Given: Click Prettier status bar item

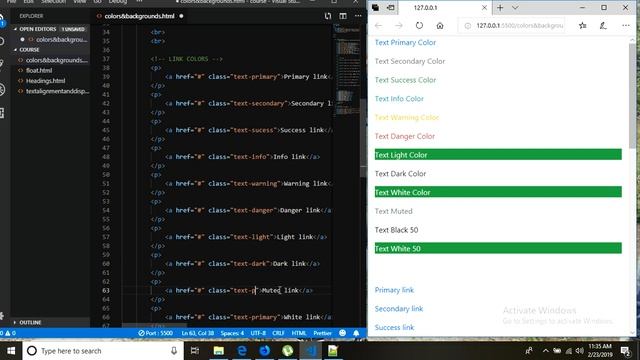Looking at the screenshot, I should (x=322, y=333).
